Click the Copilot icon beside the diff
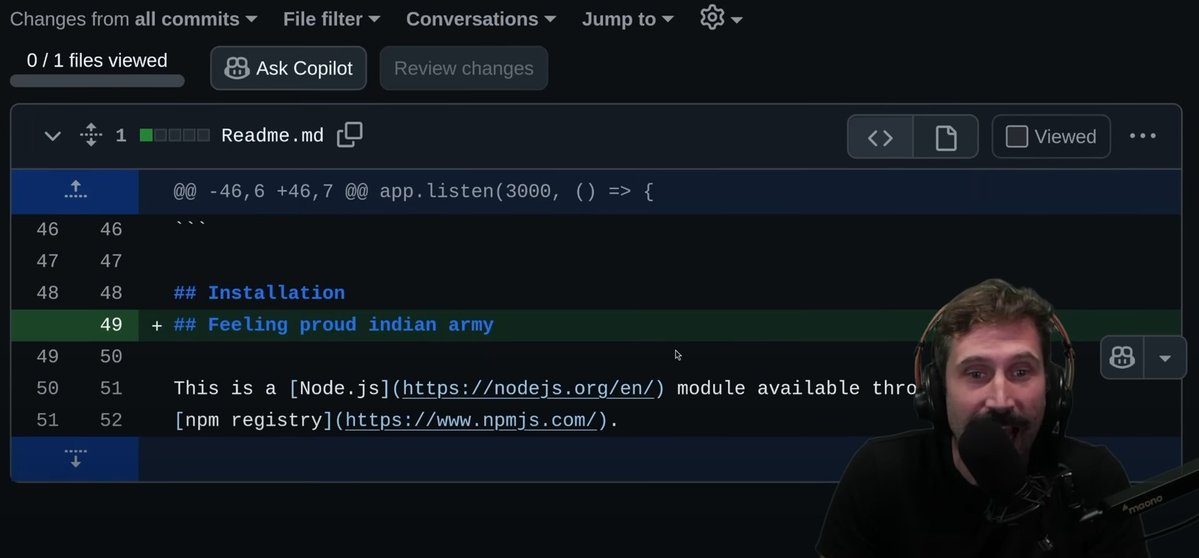Screen dimensions: 1199x558 pos(1122,357)
